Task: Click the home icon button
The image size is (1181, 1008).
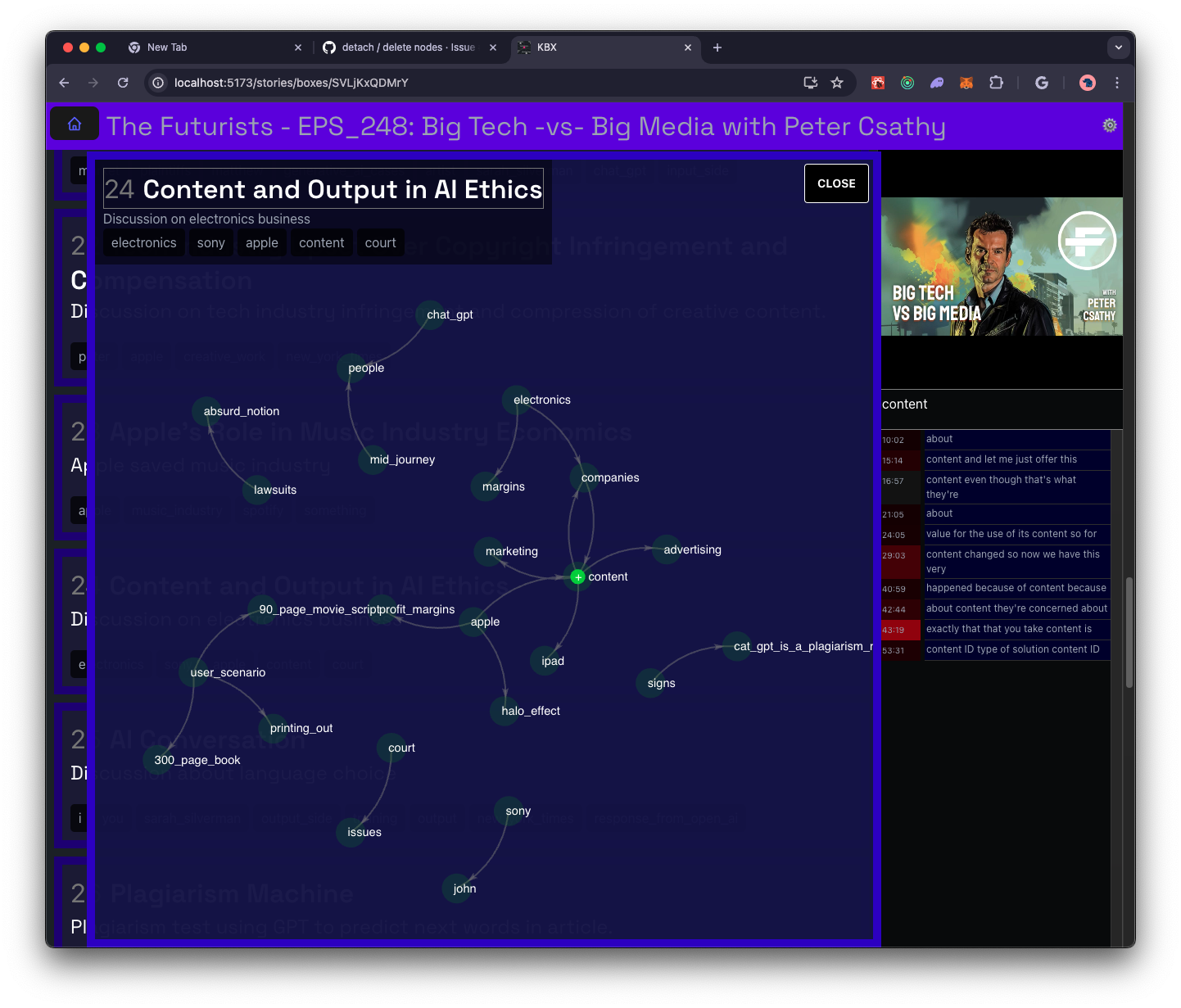Action: point(75,124)
